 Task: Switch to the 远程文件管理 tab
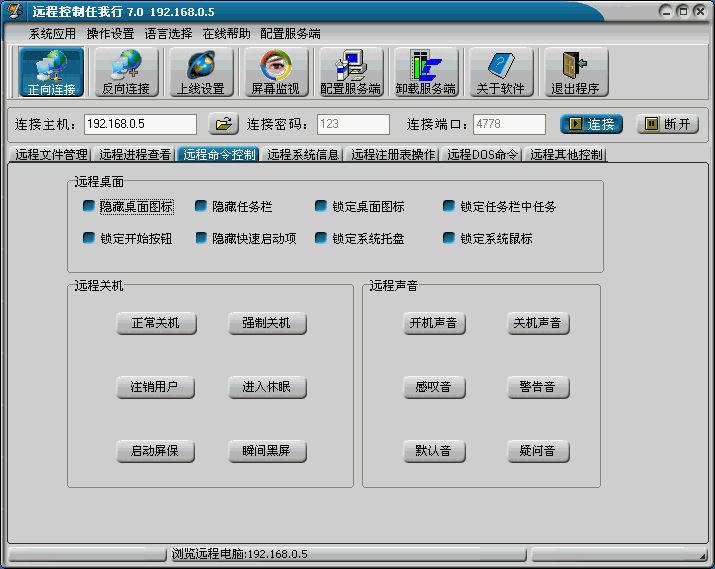click(x=51, y=155)
